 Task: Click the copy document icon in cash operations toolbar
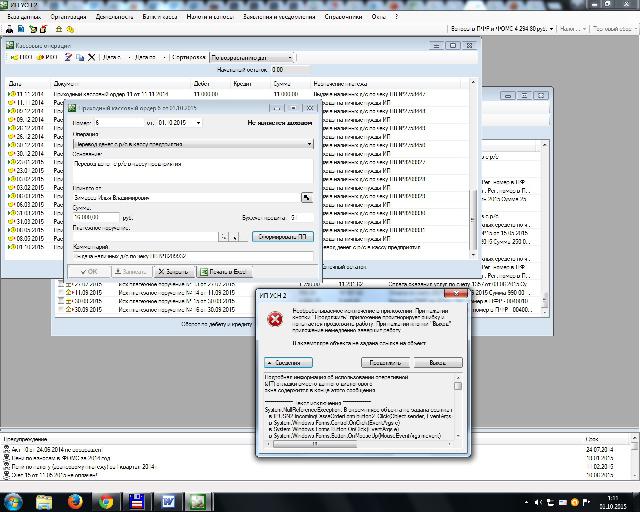[x=80, y=58]
